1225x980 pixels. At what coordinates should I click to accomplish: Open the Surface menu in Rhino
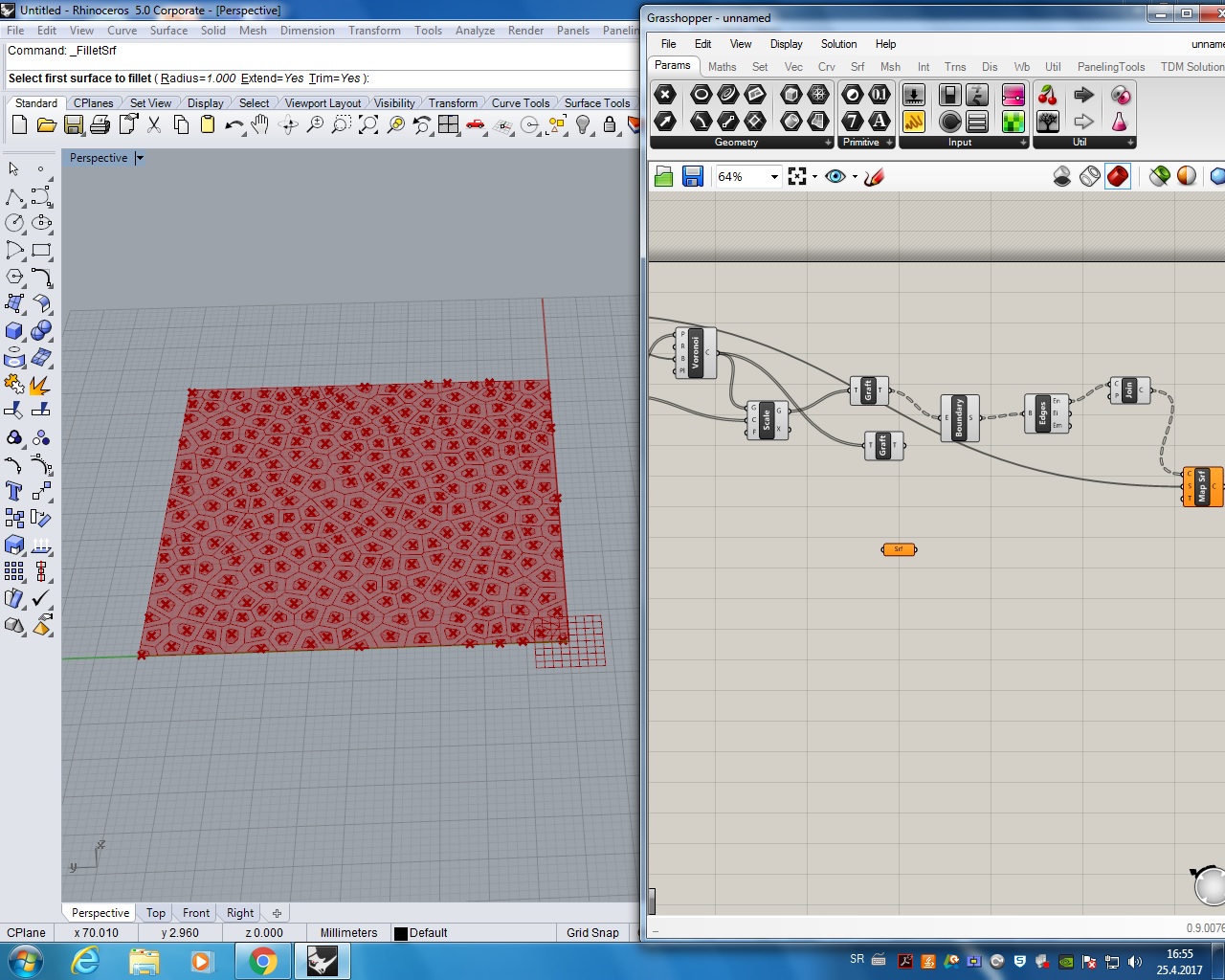pyautogui.click(x=168, y=31)
